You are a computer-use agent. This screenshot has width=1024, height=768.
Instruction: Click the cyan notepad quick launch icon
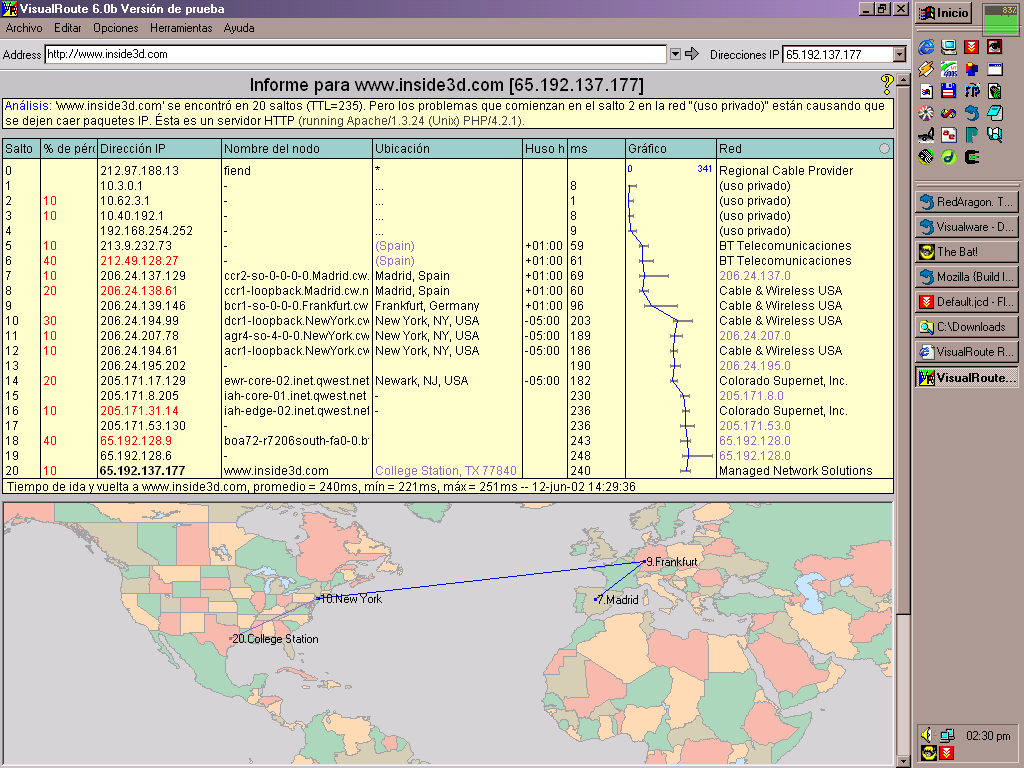click(x=995, y=113)
